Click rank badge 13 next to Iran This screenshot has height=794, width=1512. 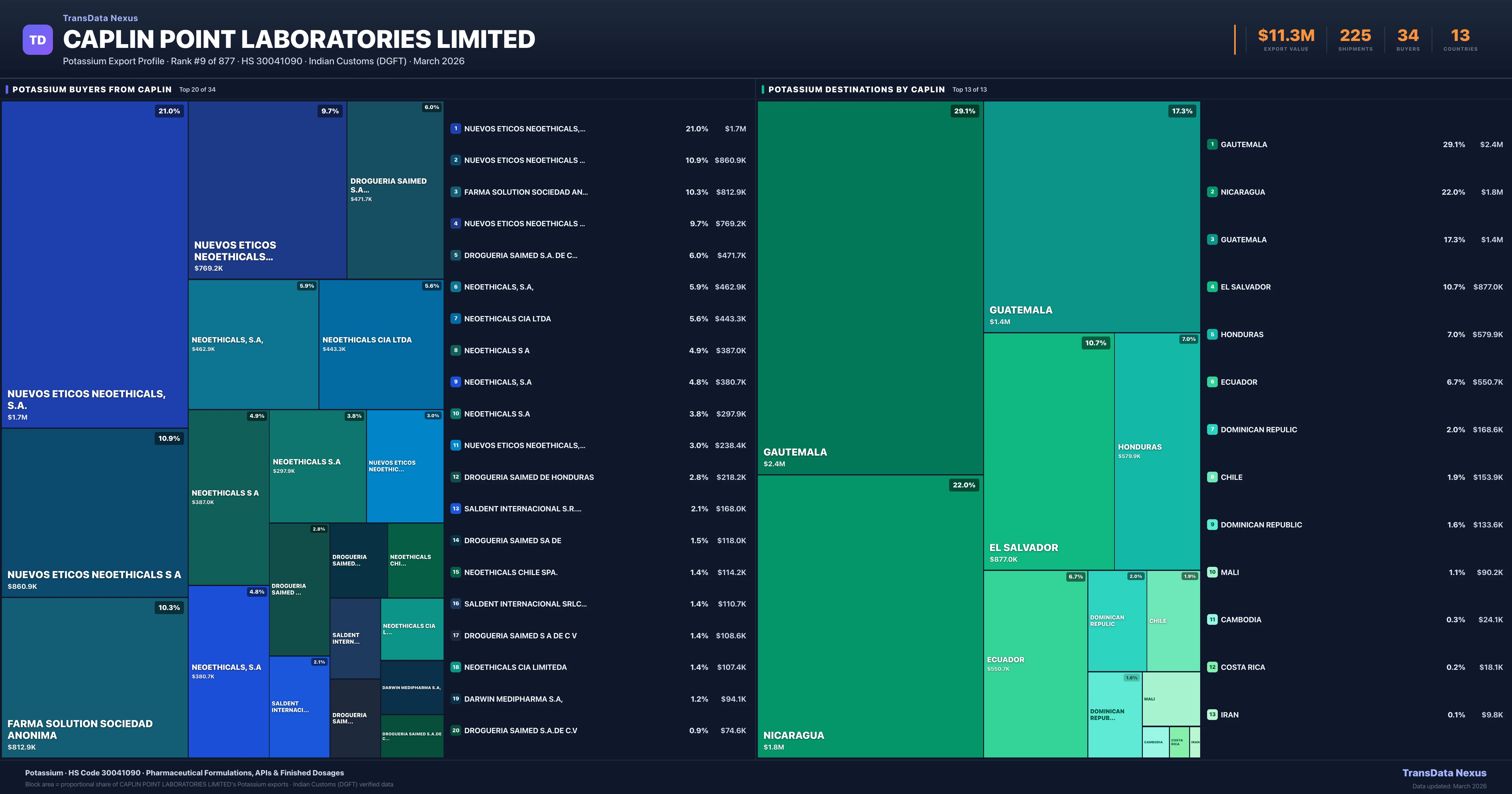[1212, 715]
